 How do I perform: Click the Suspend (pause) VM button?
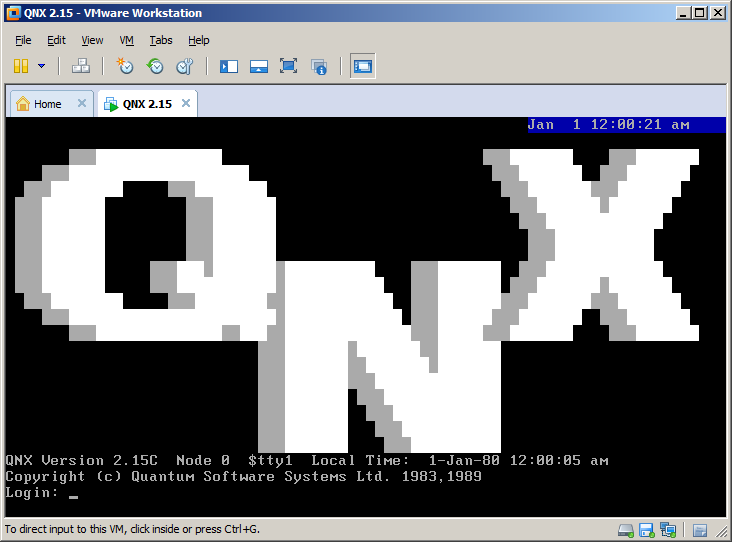(x=21, y=66)
